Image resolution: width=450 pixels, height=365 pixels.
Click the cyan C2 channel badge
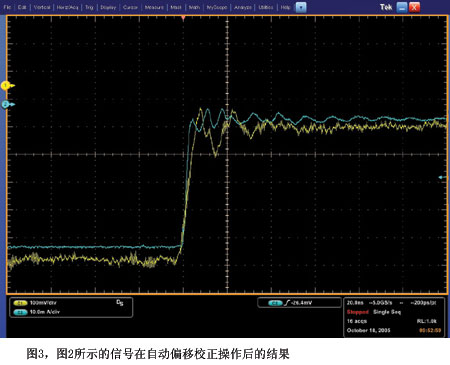[20, 312]
